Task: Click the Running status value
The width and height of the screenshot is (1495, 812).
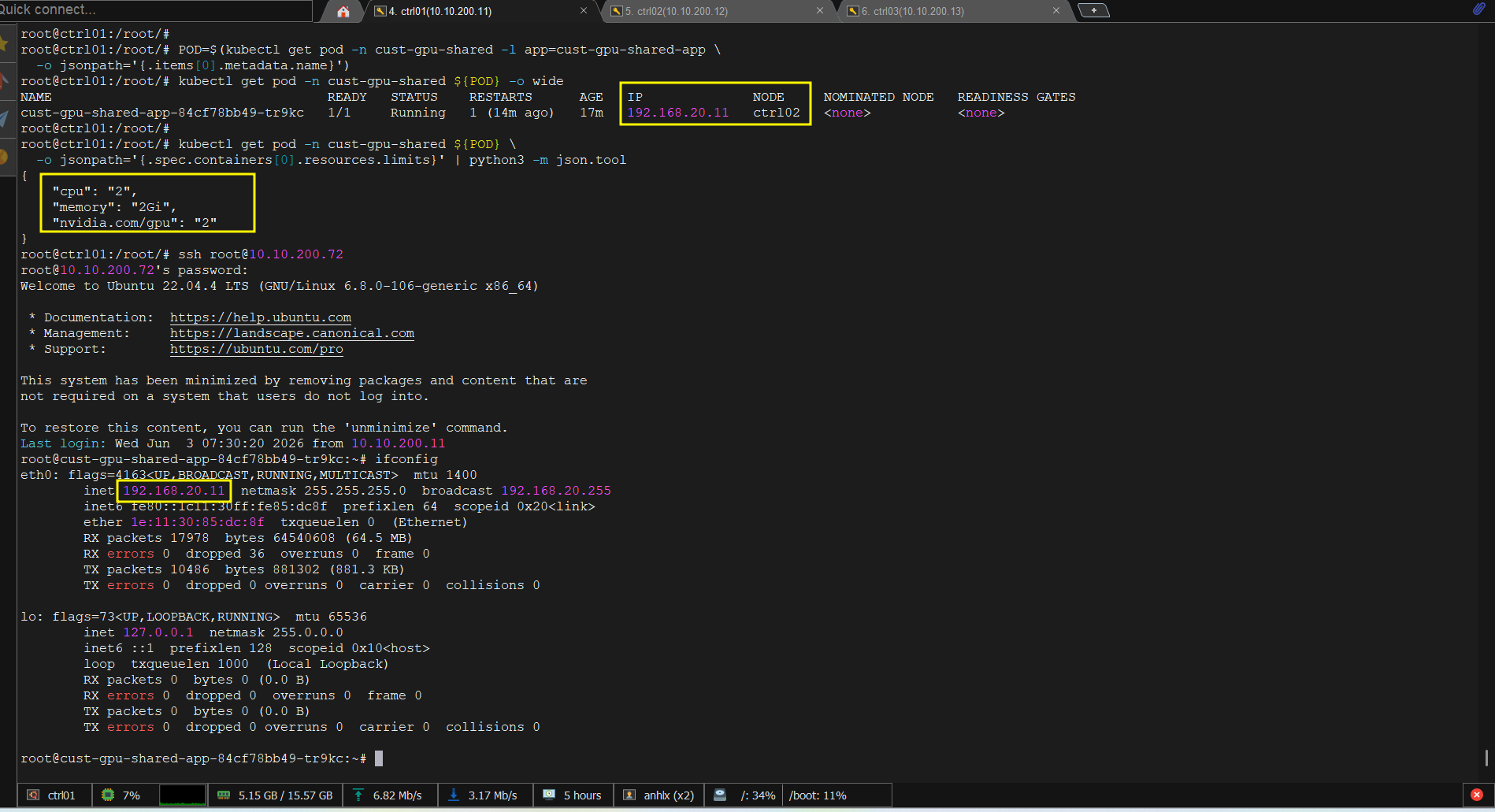Action: [x=418, y=113]
